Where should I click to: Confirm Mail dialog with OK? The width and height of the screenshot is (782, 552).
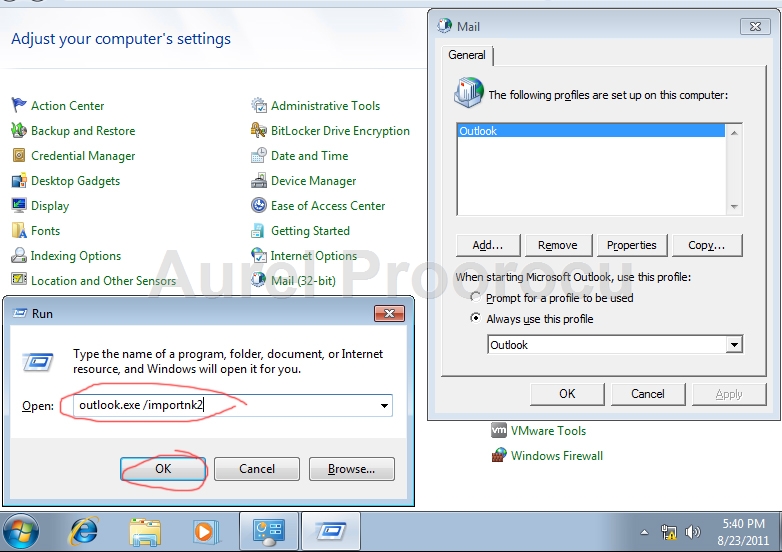point(567,394)
